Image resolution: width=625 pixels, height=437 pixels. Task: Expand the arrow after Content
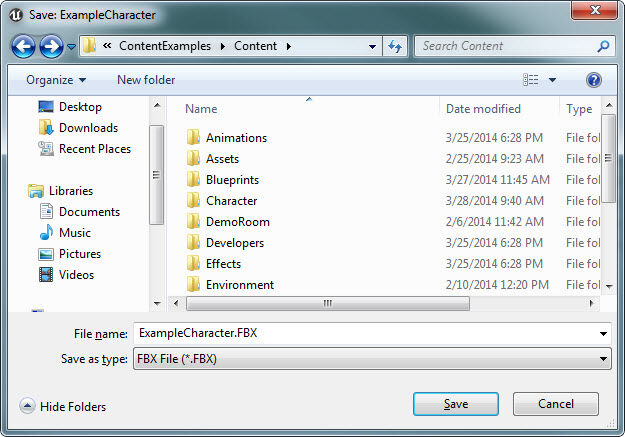pos(289,46)
